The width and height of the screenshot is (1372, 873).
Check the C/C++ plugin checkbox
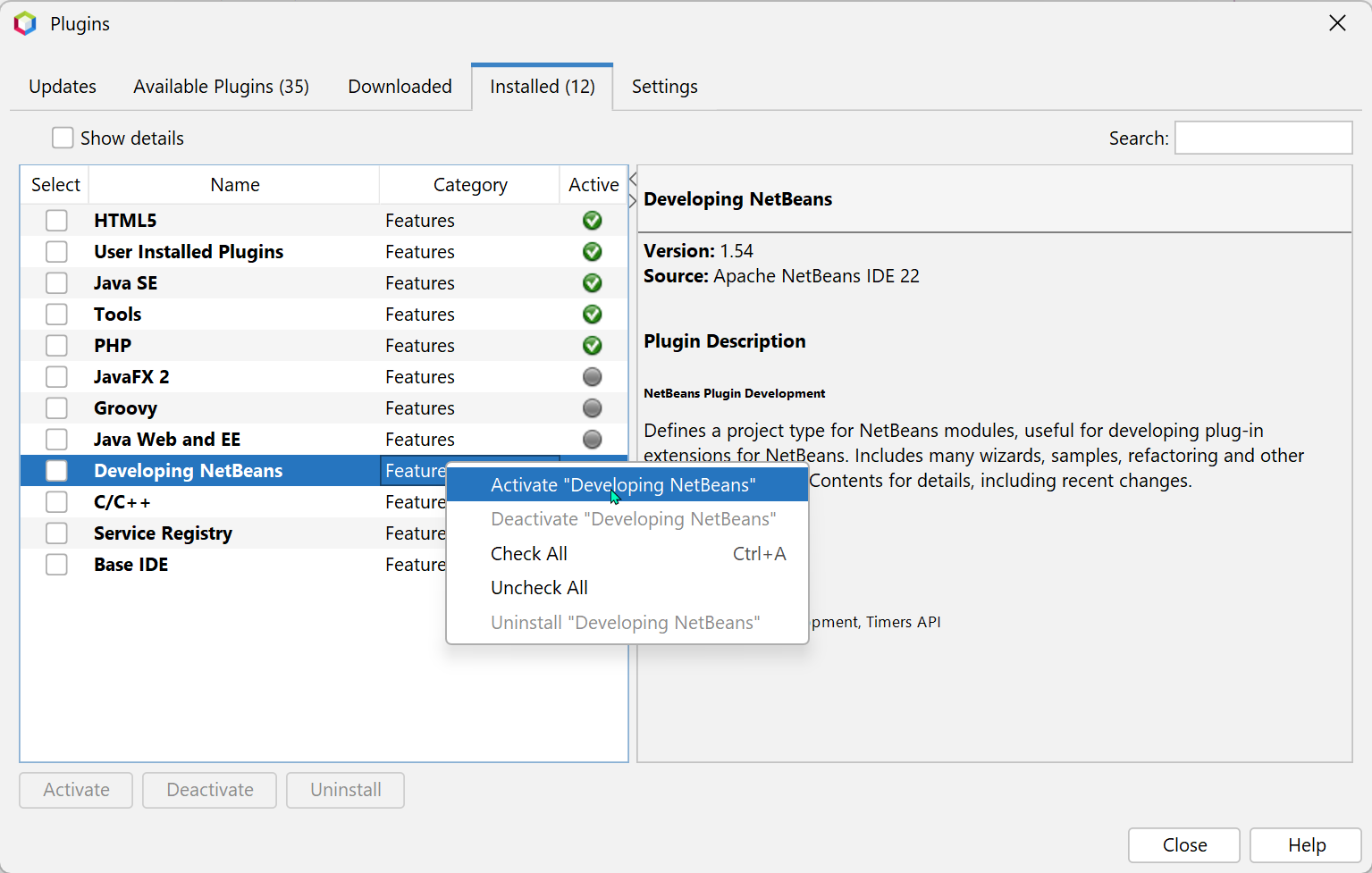[x=56, y=502]
